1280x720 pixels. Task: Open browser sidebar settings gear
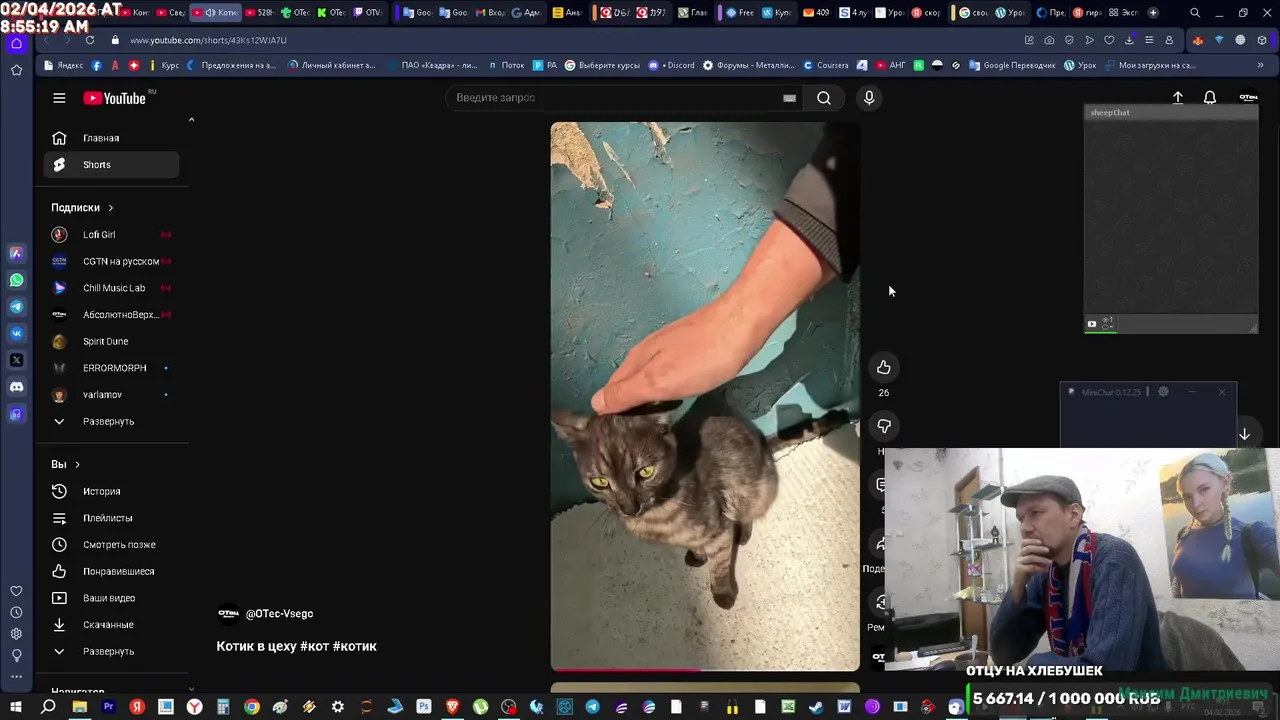point(16,634)
